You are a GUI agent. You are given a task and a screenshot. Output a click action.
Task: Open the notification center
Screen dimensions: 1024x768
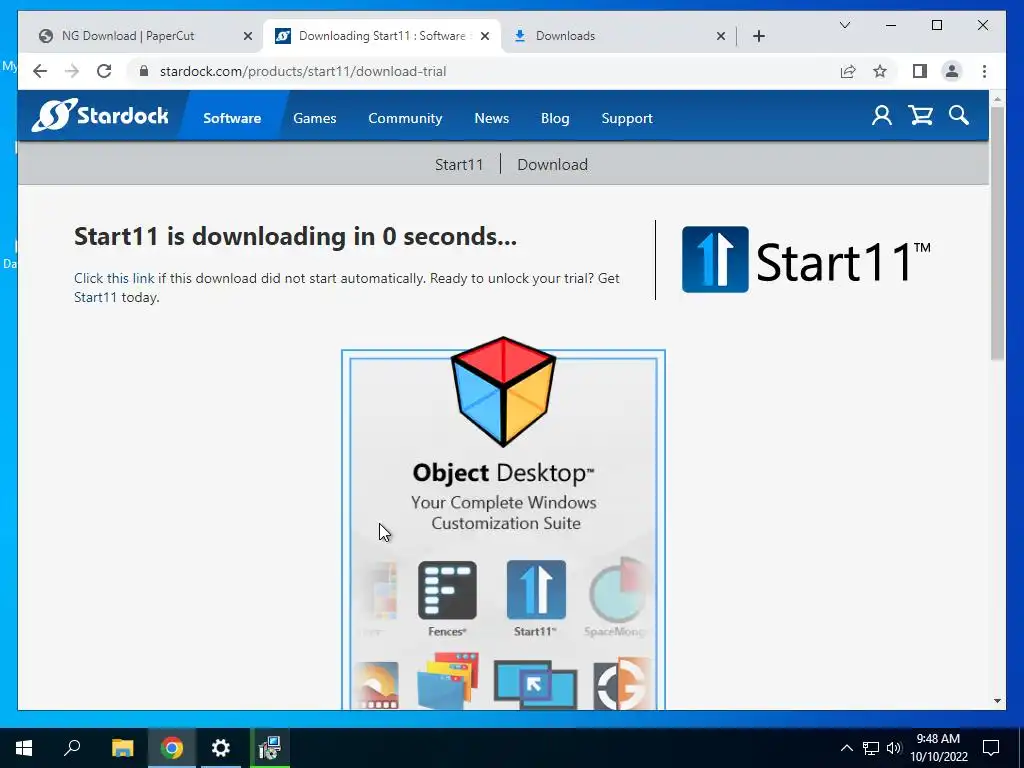click(991, 748)
